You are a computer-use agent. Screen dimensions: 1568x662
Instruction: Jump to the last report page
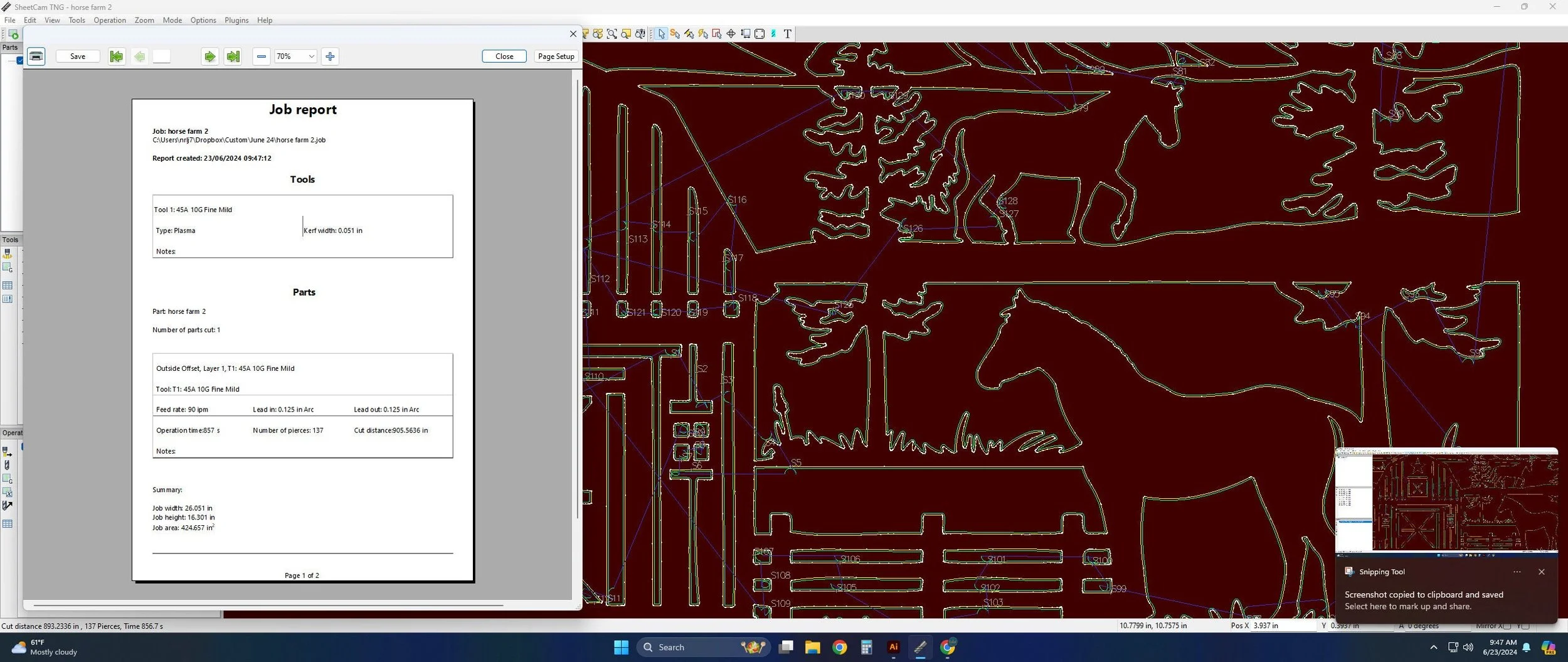(x=233, y=56)
